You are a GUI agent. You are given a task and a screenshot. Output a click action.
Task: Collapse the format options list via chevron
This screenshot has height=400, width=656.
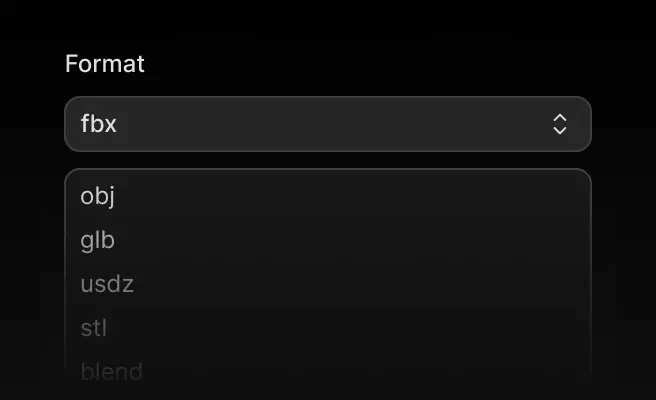pos(560,124)
